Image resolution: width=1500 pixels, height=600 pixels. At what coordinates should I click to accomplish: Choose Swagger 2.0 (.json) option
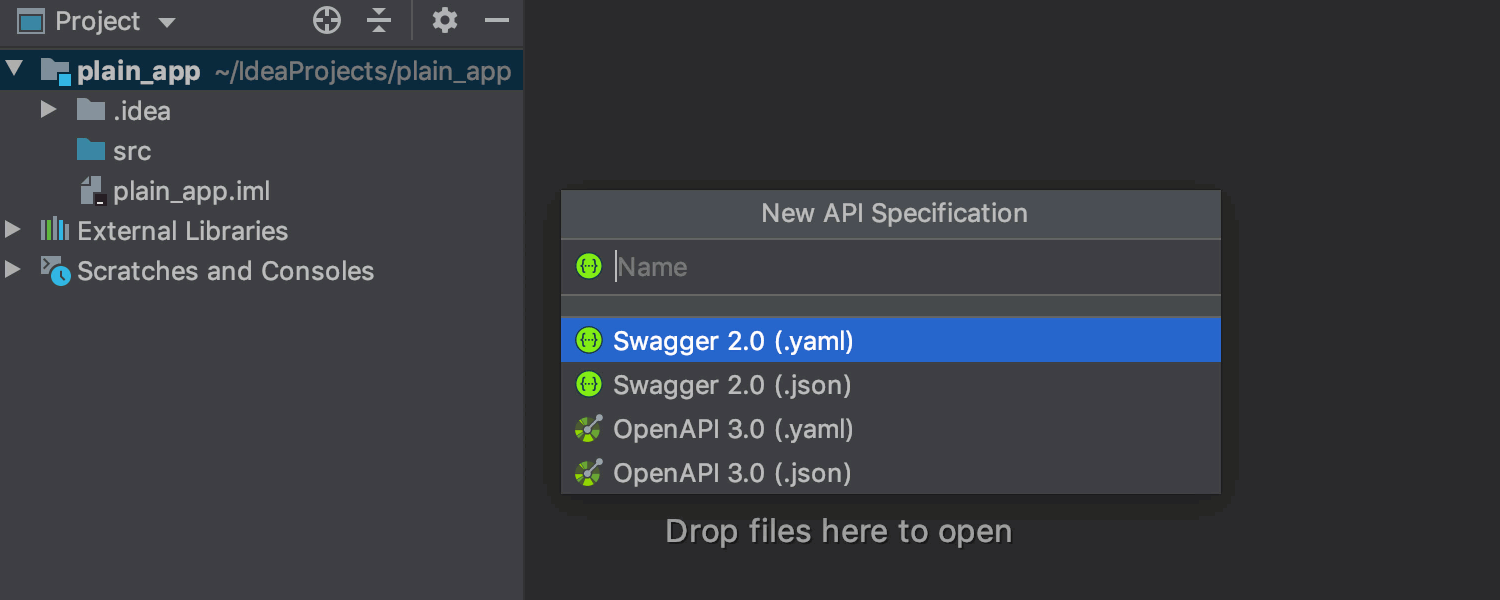click(x=891, y=385)
